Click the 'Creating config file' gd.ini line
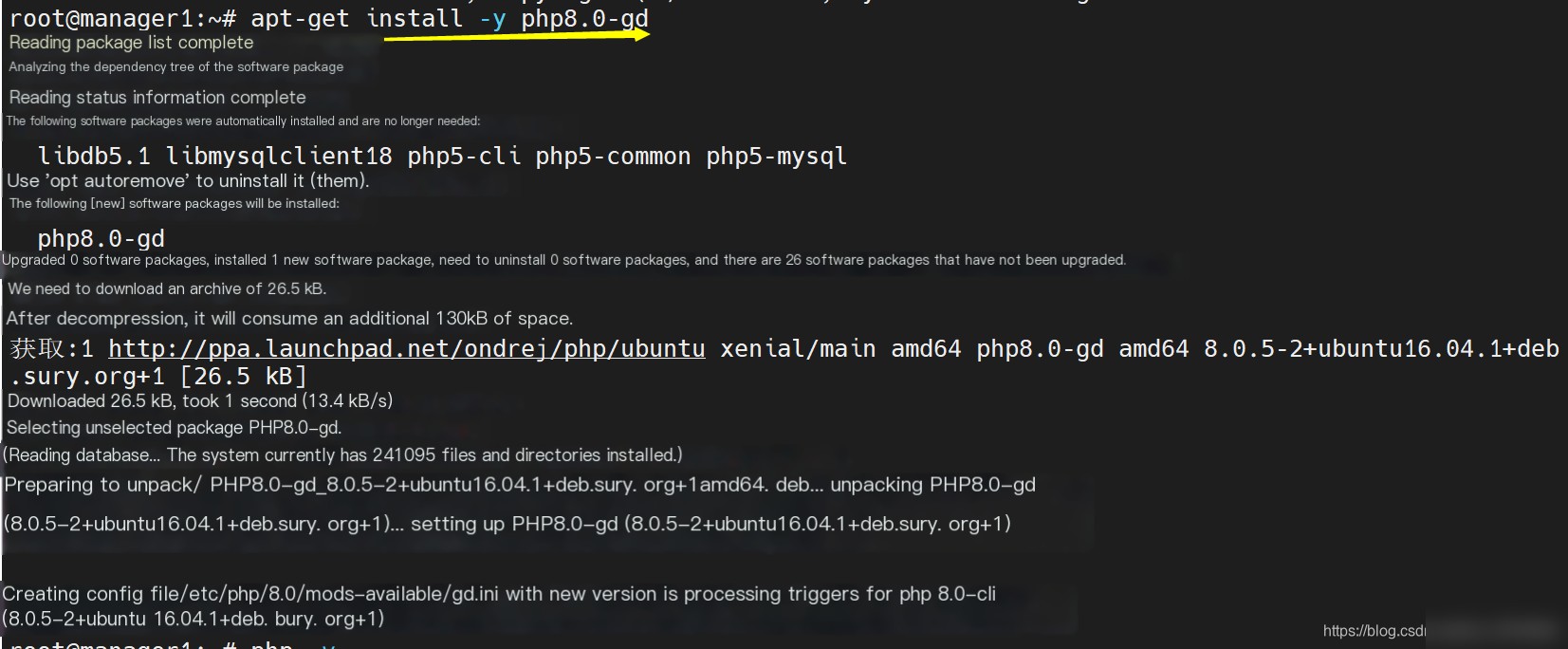1568x649 pixels. click(499, 594)
